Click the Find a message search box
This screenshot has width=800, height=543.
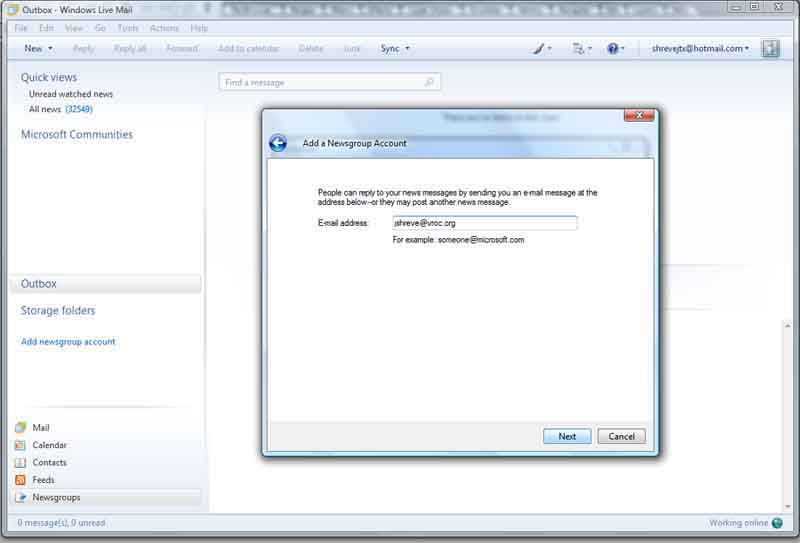point(329,82)
